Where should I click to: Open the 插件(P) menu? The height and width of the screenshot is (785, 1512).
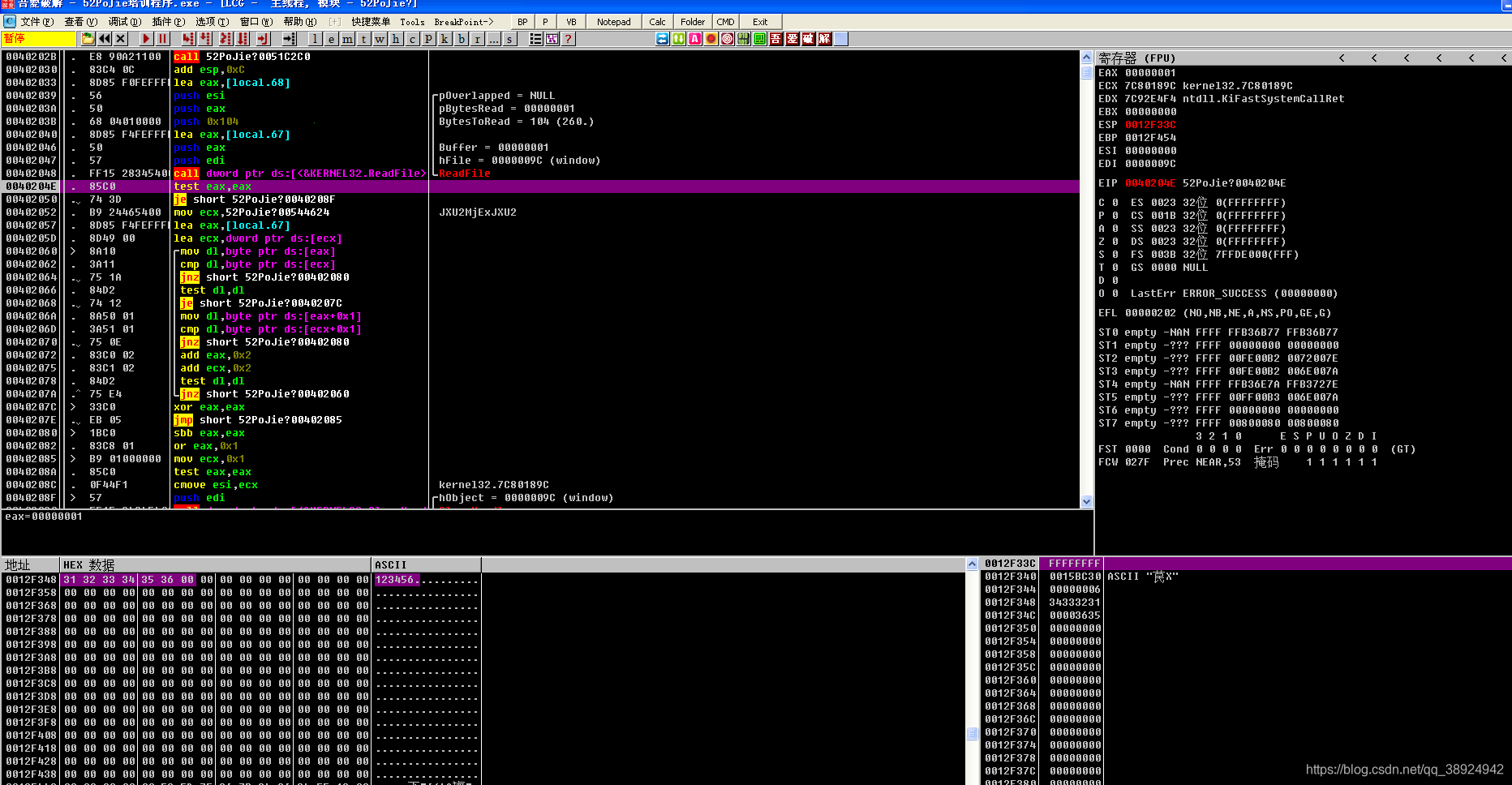169,22
